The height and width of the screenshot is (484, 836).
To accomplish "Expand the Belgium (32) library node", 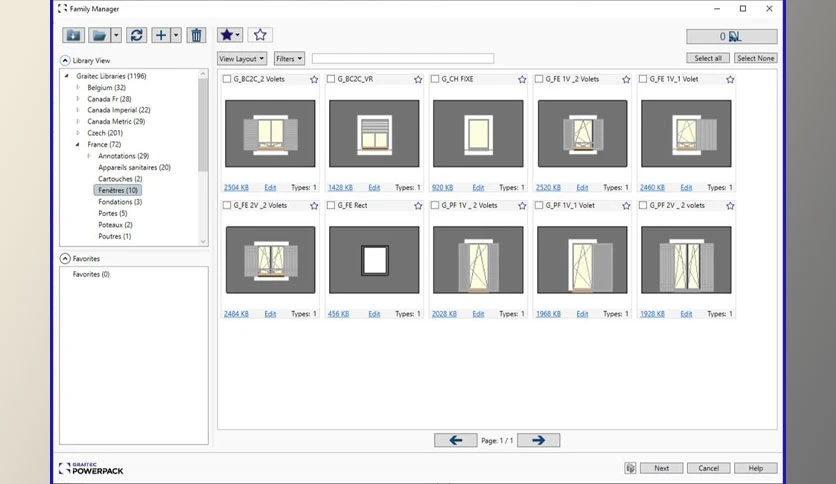I will click(x=78, y=87).
